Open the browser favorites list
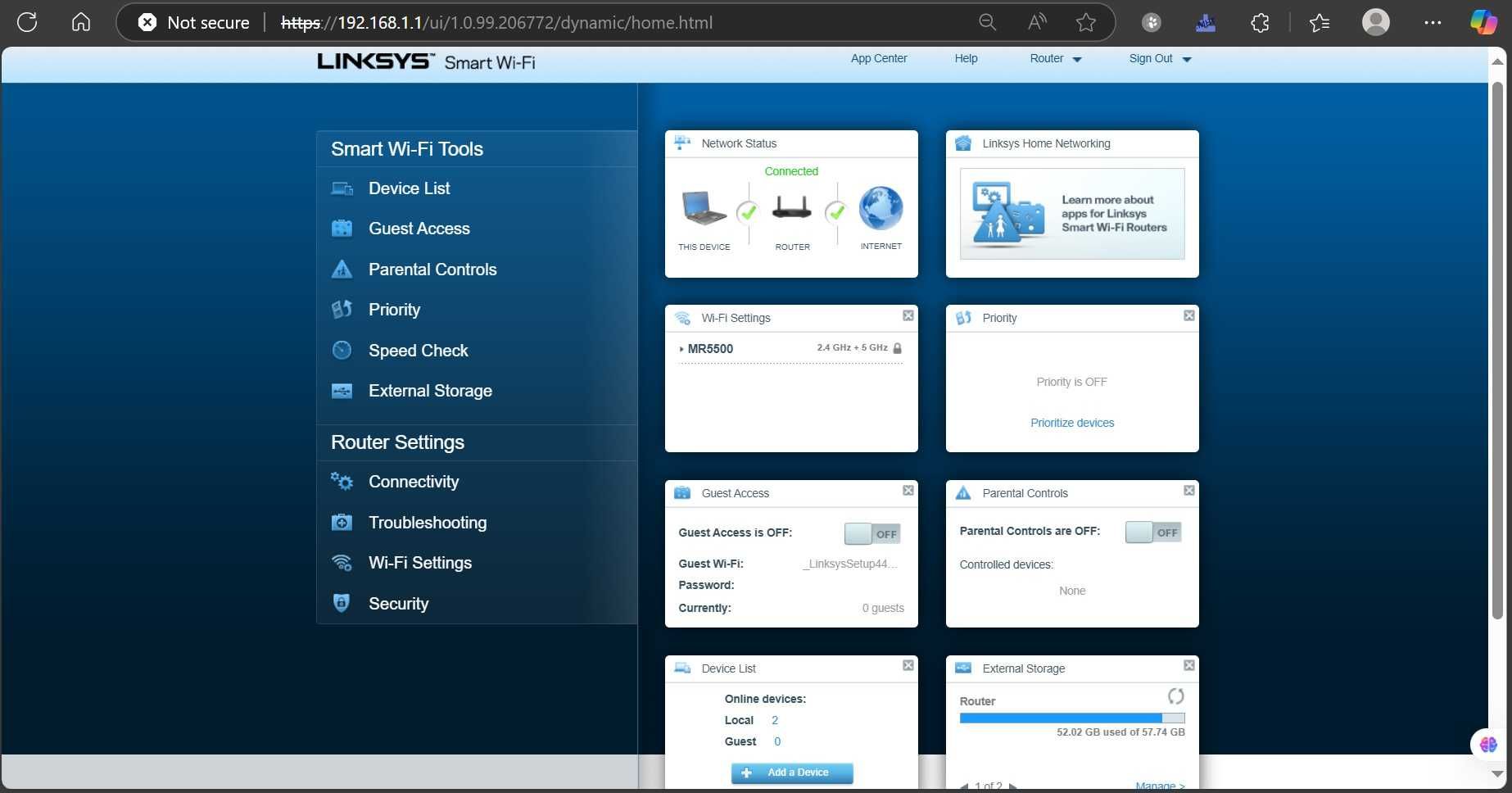1512x793 pixels. tap(1320, 22)
